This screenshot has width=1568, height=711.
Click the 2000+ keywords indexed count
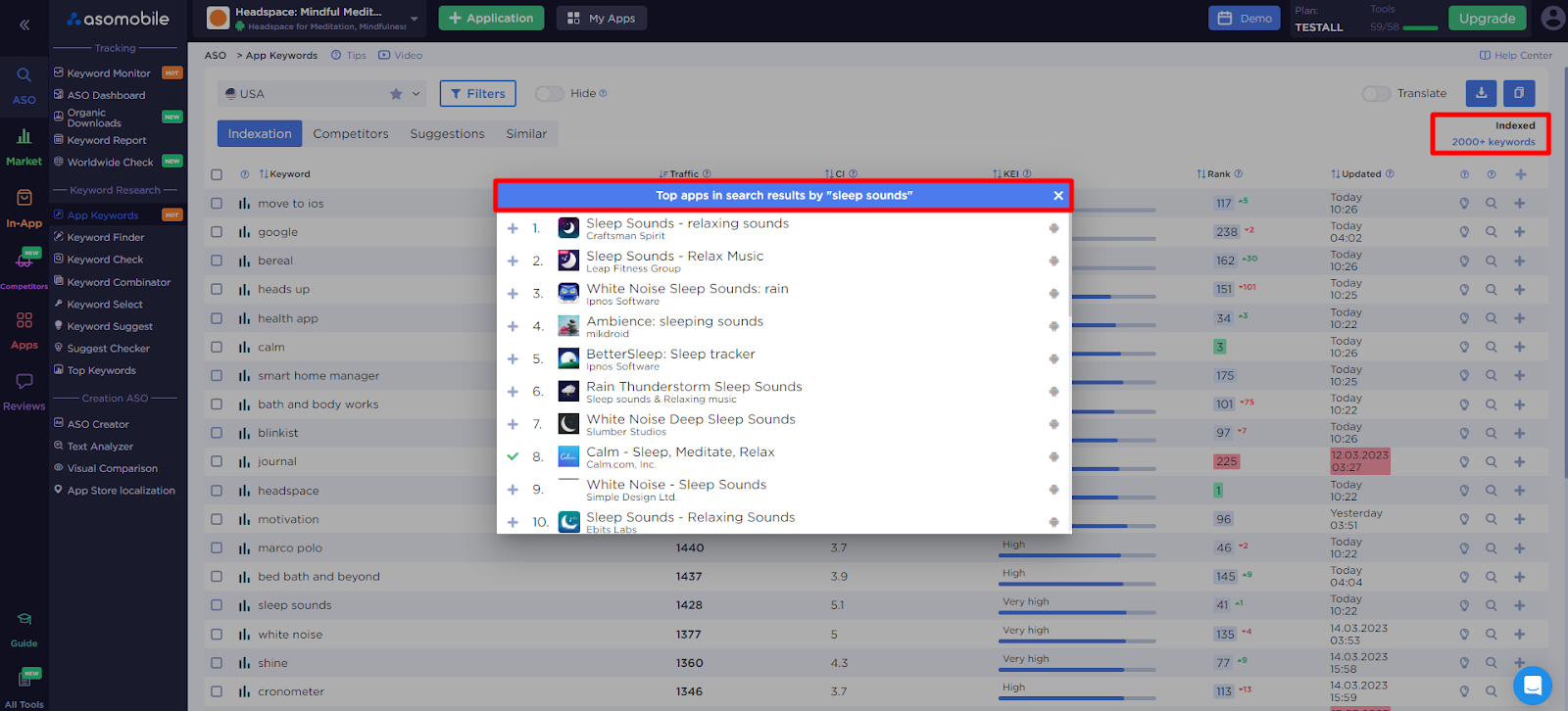[1494, 142]
